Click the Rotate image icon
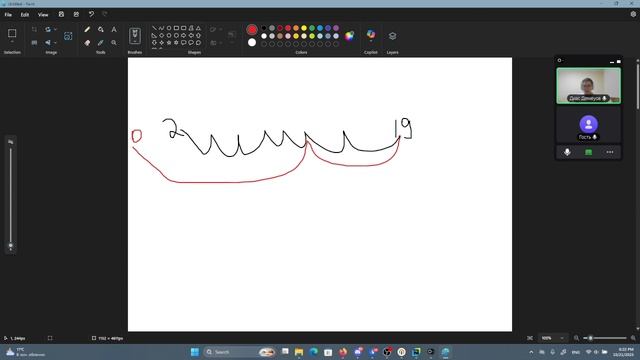640x360 pixels. click(48, 29)
